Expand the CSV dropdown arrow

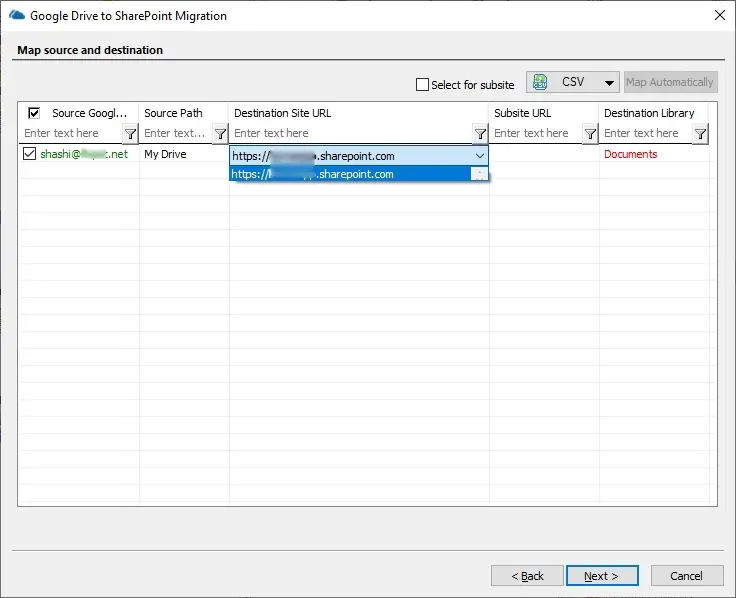[x=609, y=83]
